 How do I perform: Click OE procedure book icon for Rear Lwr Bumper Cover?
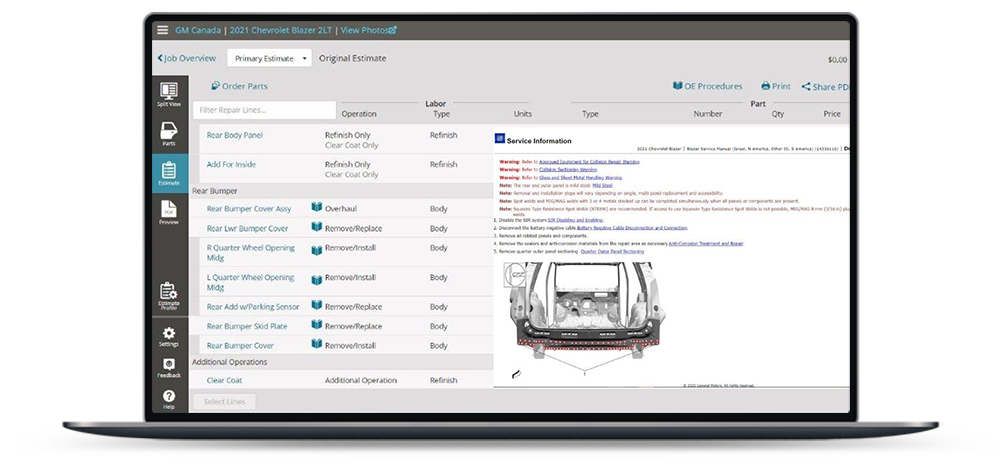[316, 227]
